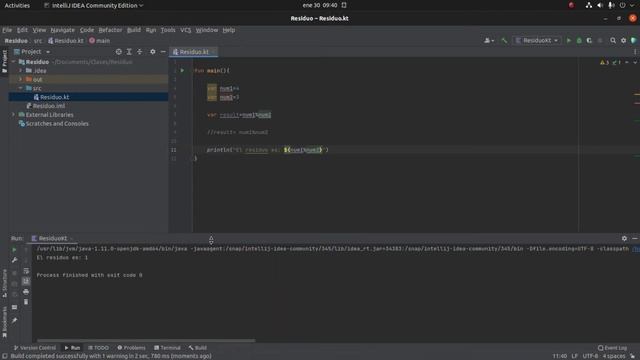Open the user account dropdown in toolbar

pyautogui.click(x=489, y=40)
